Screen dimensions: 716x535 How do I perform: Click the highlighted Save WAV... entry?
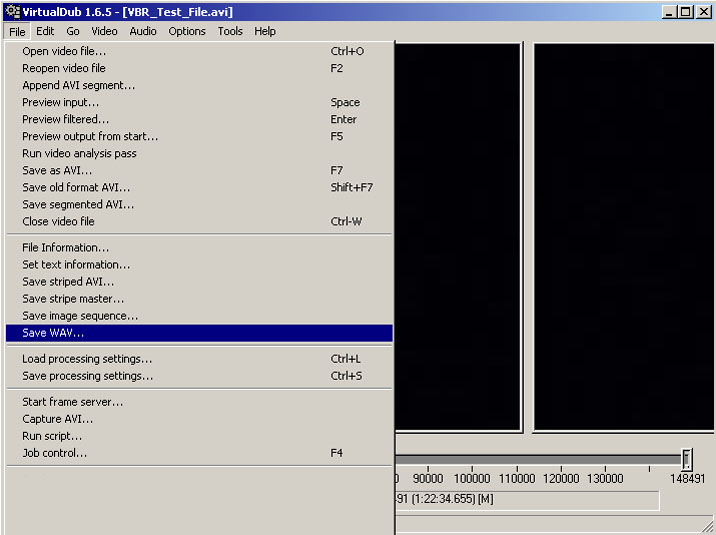(199, 333)
